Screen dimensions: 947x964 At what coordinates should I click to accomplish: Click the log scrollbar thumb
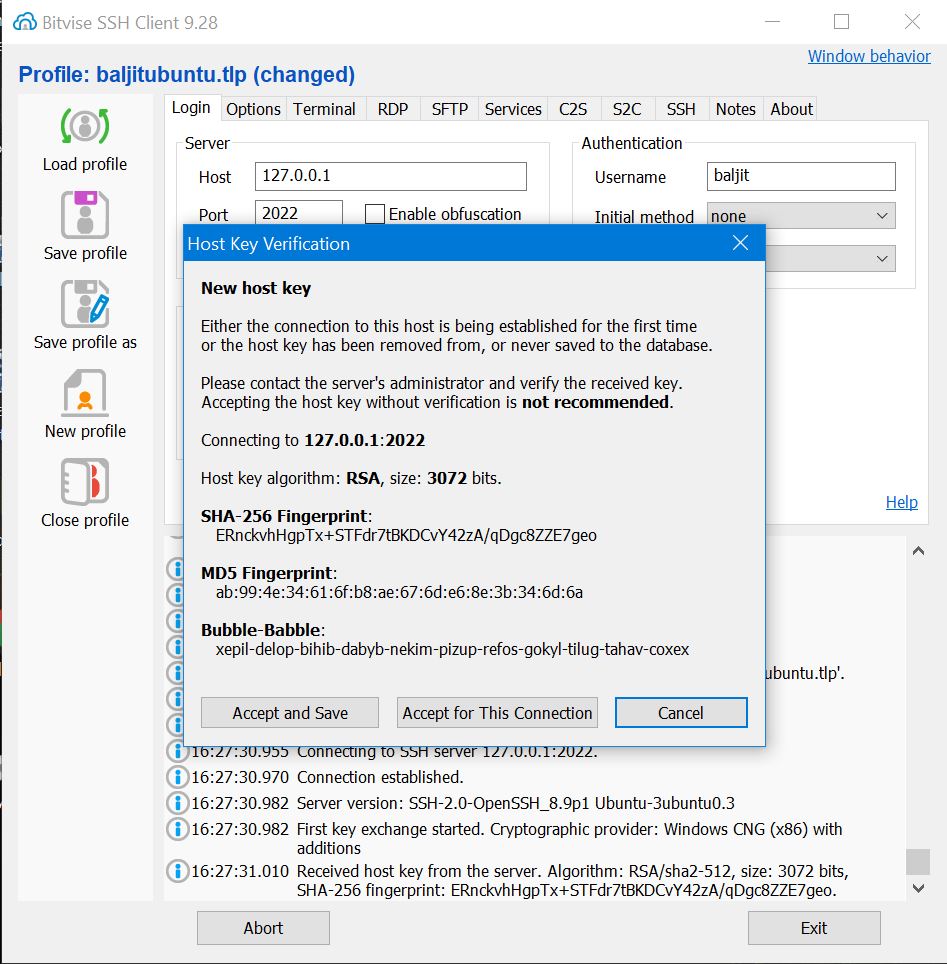918,861
